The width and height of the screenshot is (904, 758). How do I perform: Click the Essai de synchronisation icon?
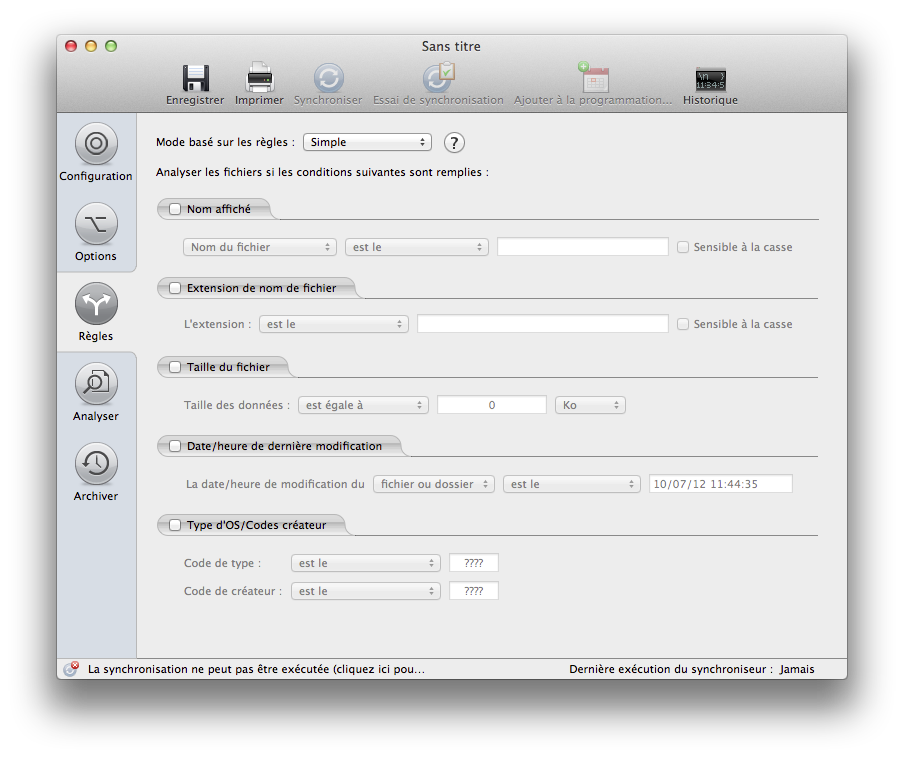pos(438,78)
